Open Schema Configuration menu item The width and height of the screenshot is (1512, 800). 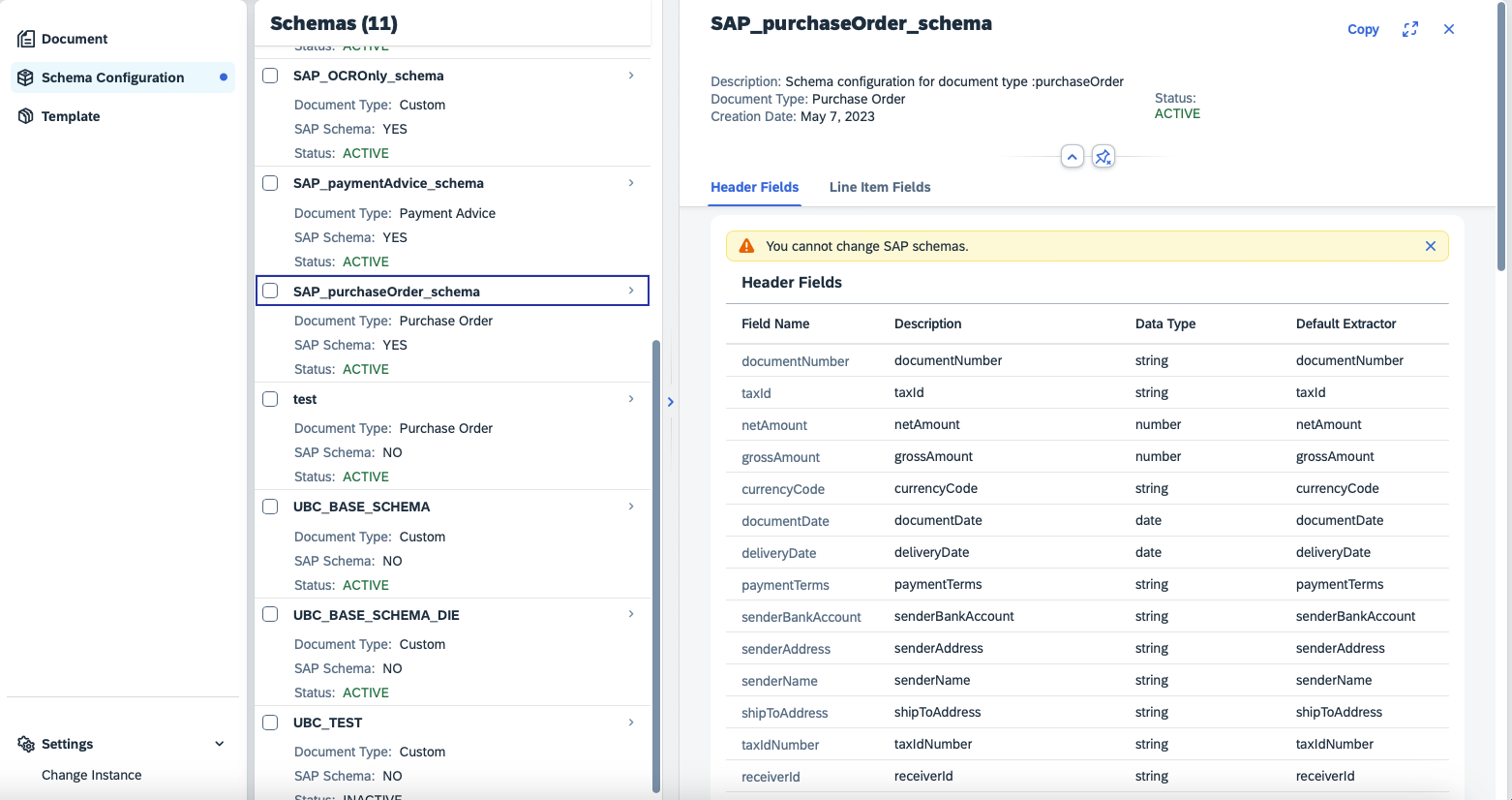(112, 77)
